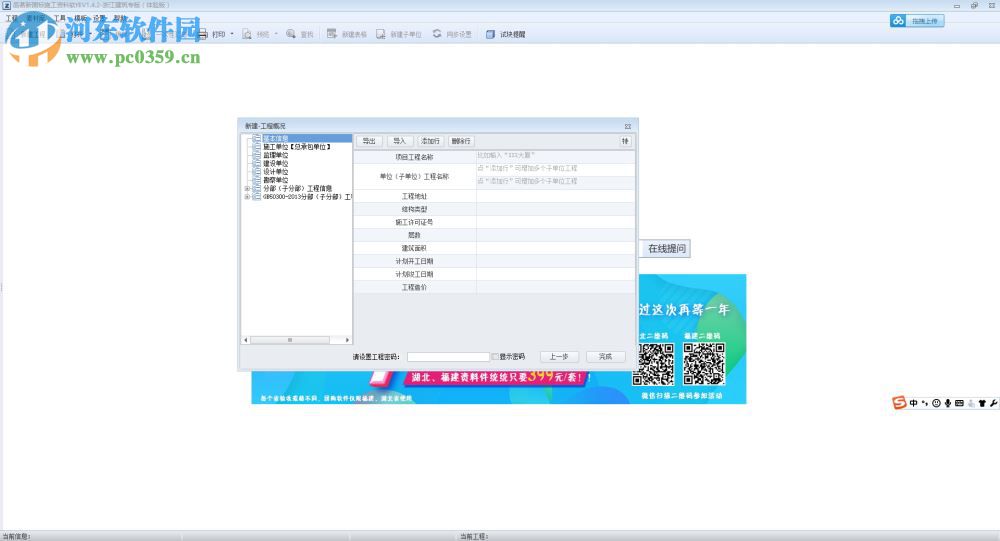This screenshot has height=541, width=1000.
Task: Click the 结构类型 value cell
Action: click(x=555, y=209)
